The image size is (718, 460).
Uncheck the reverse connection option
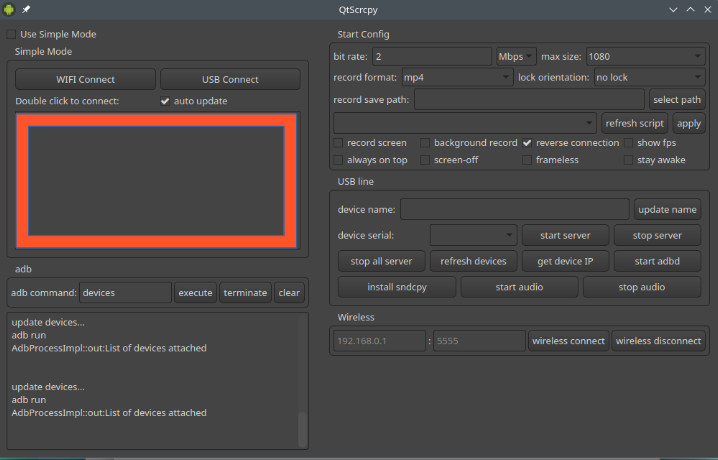coord(527,143)
